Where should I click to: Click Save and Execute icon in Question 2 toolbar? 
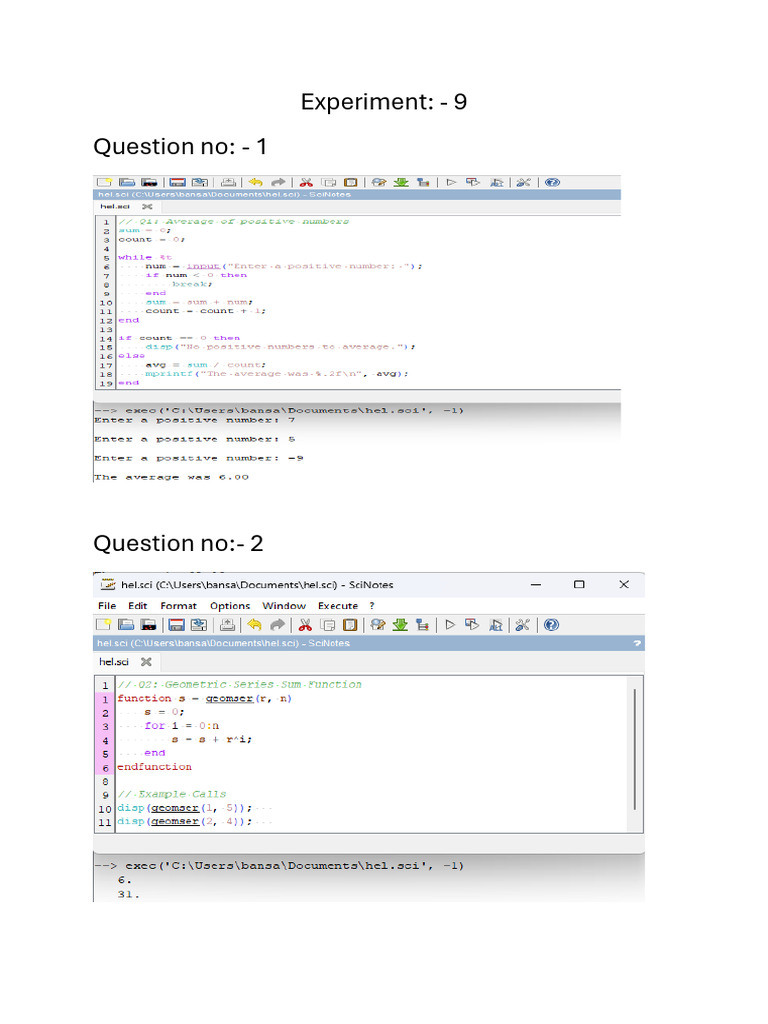click(x=472, y=625)
